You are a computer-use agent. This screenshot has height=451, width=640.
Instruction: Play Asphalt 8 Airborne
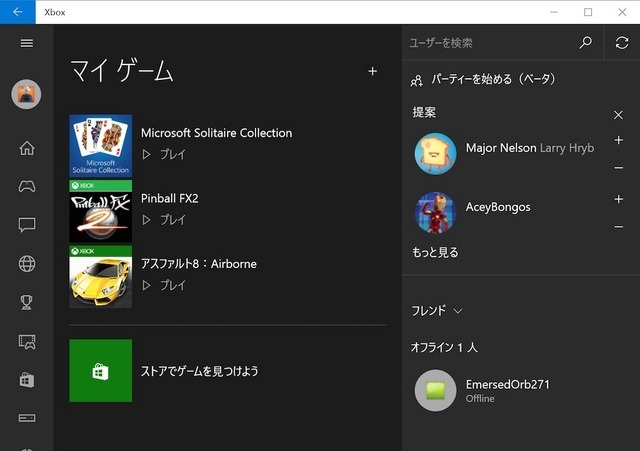[164, 285]
